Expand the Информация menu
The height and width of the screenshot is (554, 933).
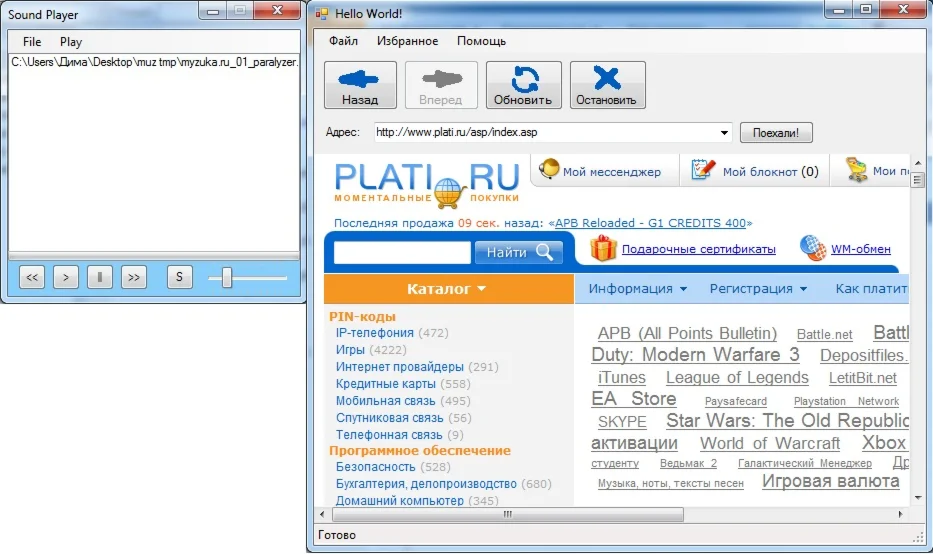tap(637, 289)
